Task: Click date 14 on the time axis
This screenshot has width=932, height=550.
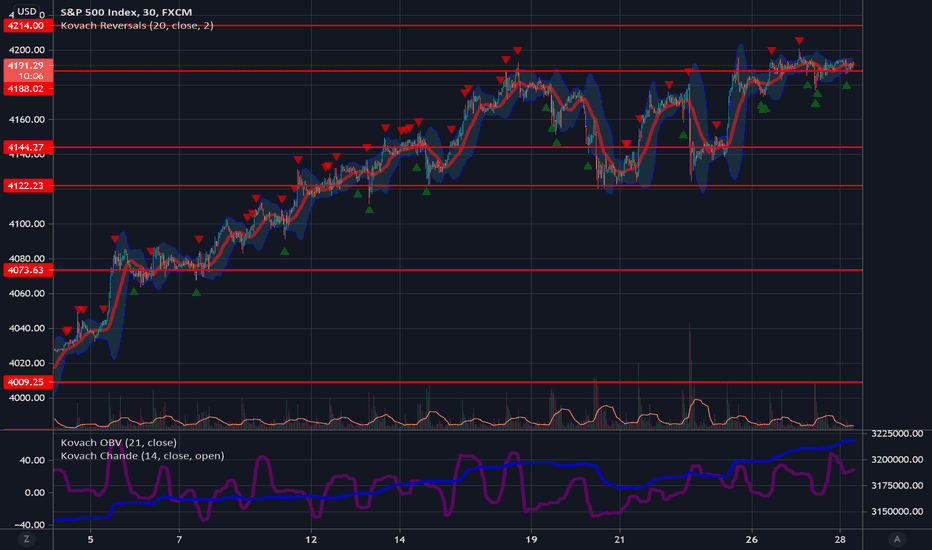Action: pyautogui.click(x=399, y=539)
